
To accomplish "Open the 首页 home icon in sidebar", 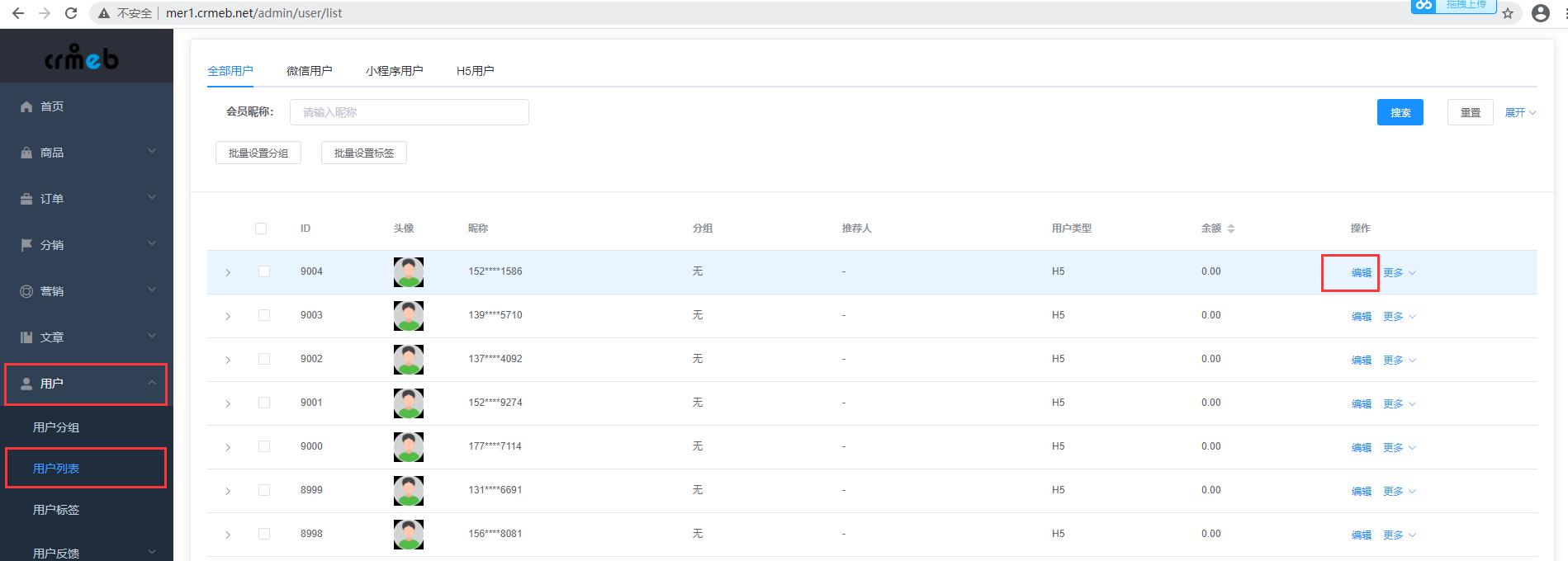I will coord(26,106).
